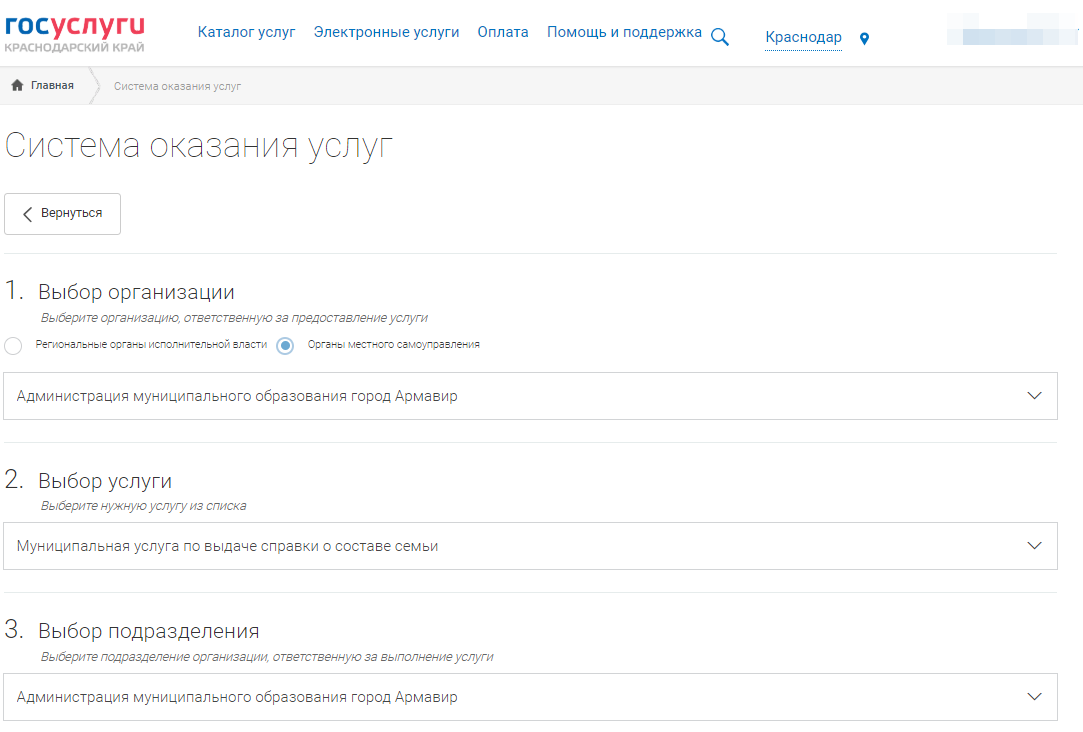This screenshot has height=732, width=1083.
Task: Open the search magnifier icon
Action: coord(720,37)
